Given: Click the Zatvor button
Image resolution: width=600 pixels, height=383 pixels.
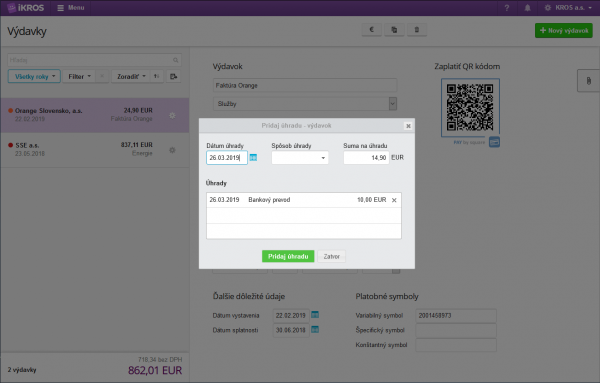Looking at the screenshot, I should (x=331, y=256).
